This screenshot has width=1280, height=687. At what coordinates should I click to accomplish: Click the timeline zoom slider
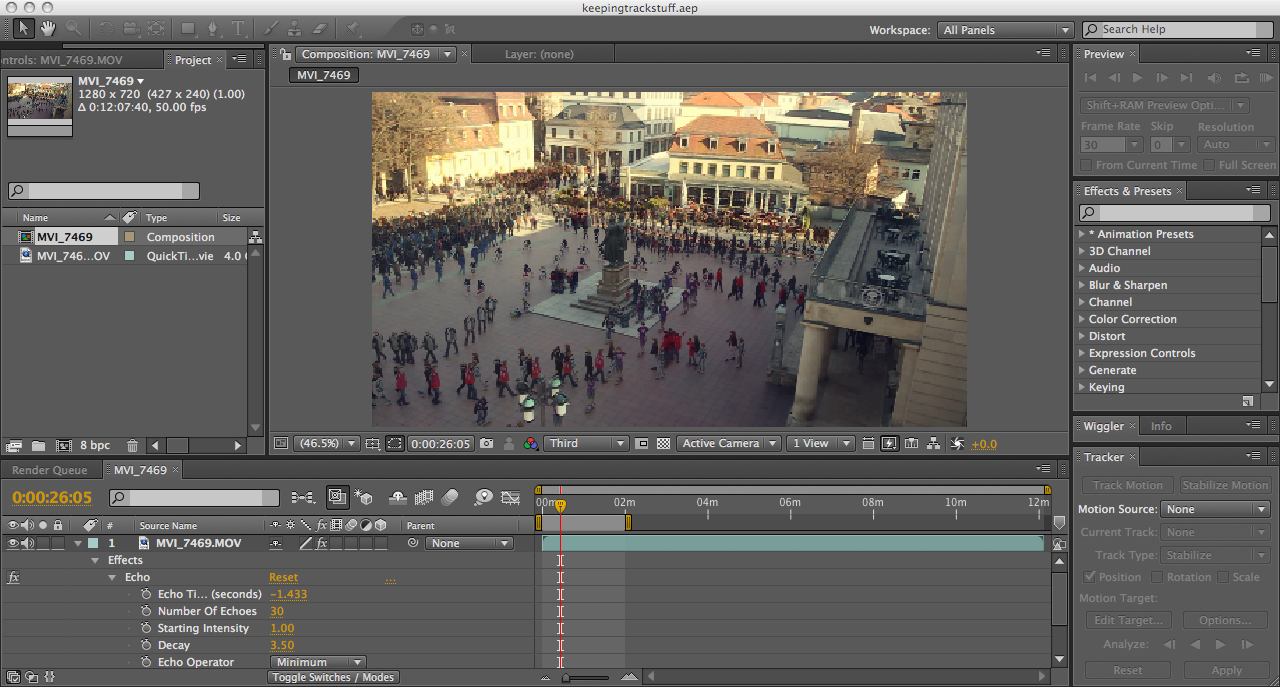(566, 678)
